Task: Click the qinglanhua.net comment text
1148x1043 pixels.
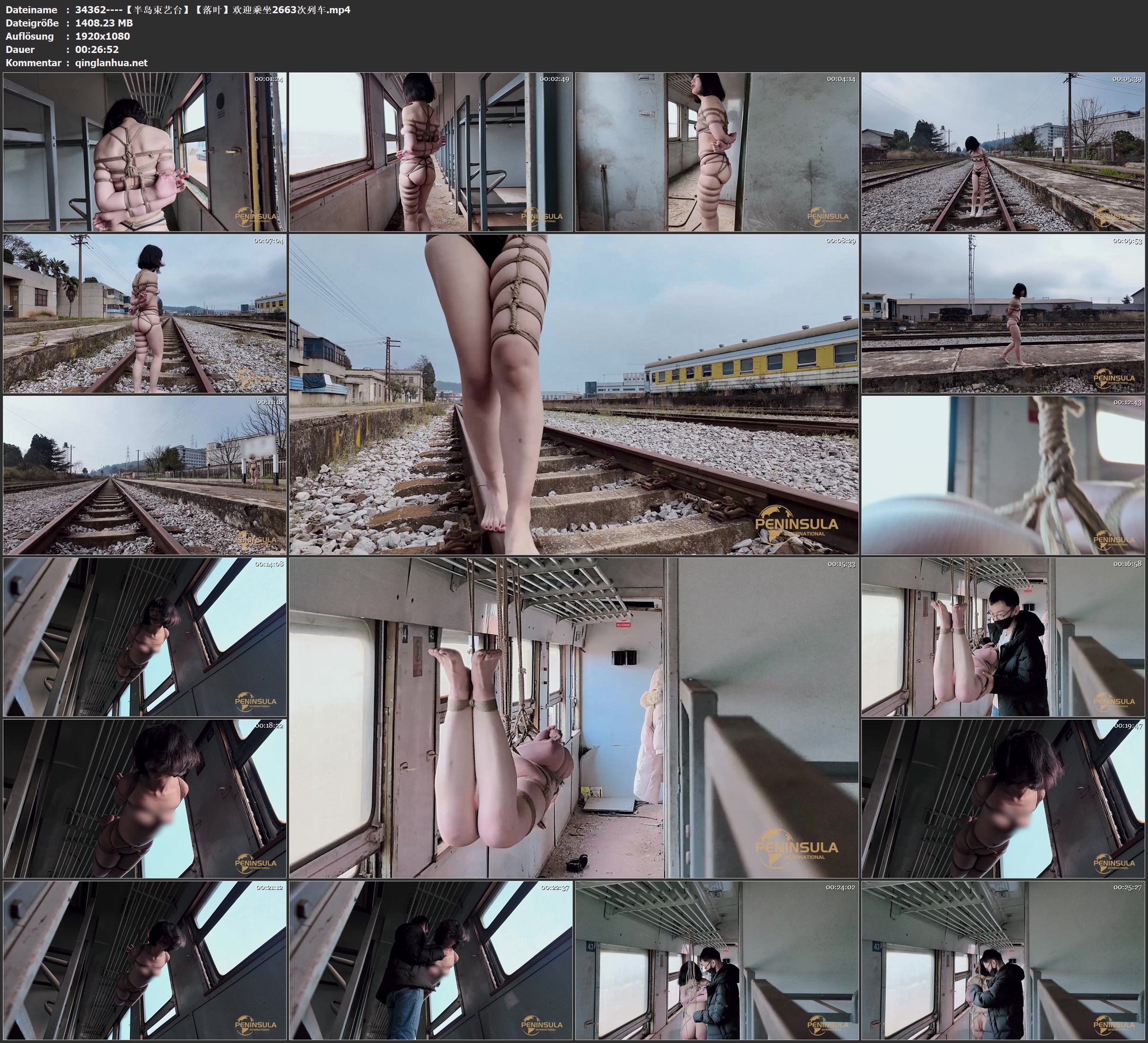Action: (x=111, y=62)
